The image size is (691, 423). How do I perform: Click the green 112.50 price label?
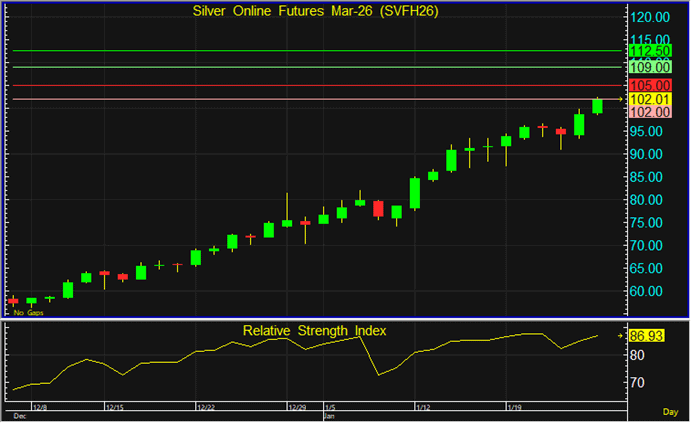[x=649, y=51]
